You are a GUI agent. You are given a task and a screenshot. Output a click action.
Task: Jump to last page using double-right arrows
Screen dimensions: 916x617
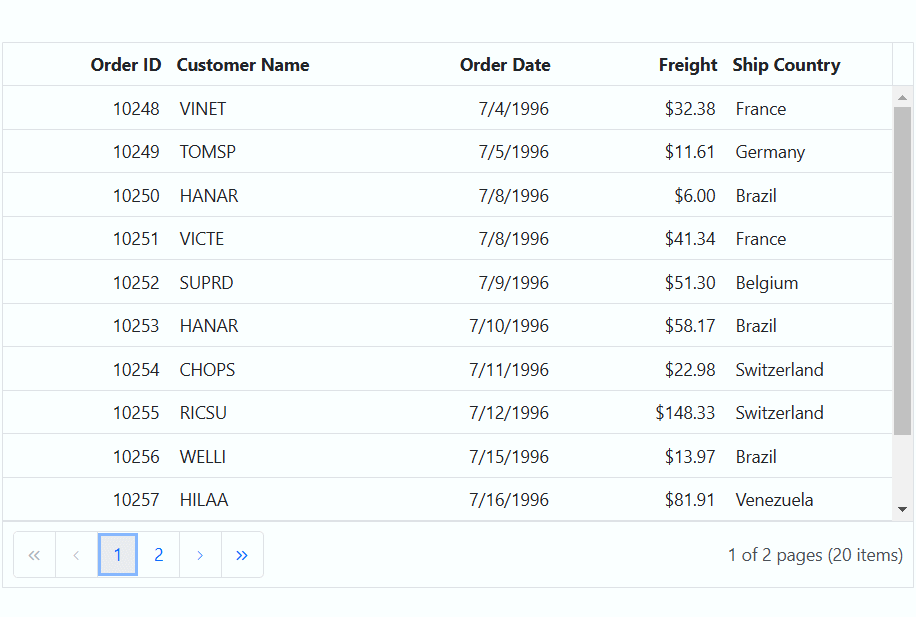coord(242,554)
